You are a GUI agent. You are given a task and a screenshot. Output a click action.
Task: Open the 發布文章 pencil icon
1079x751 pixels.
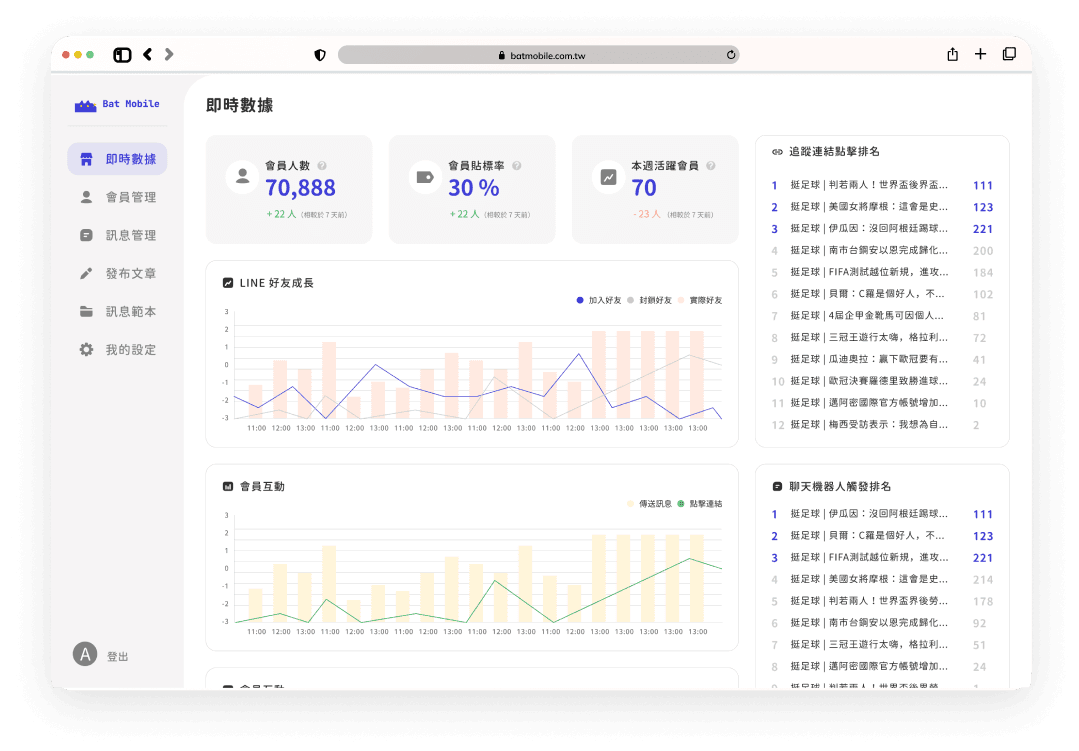point(87,273)
